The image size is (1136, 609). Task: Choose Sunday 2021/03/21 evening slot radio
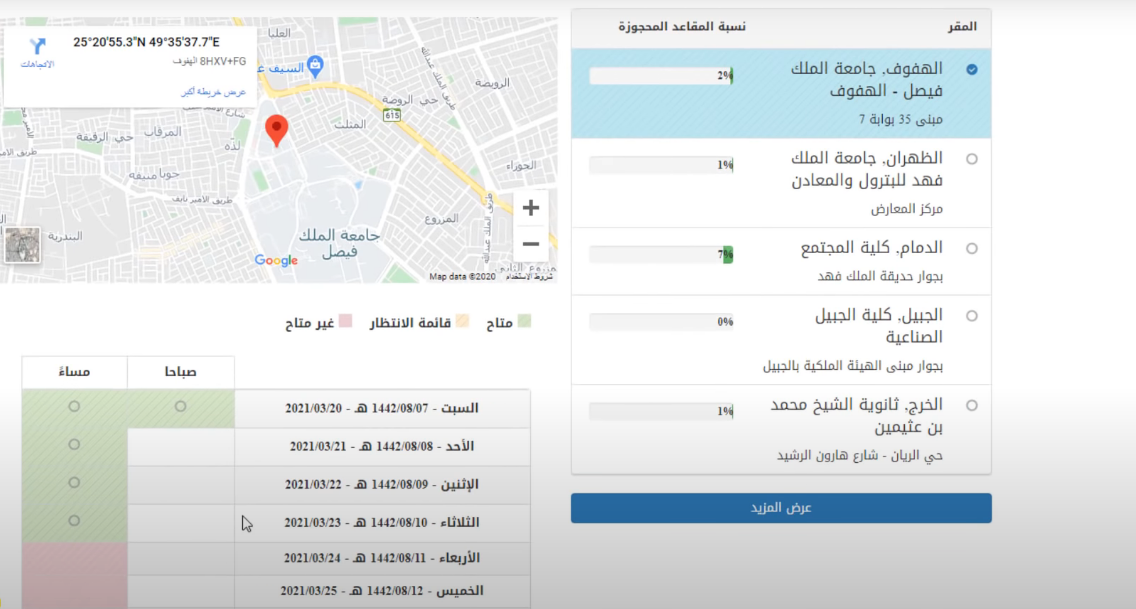[x=74, y=445]
